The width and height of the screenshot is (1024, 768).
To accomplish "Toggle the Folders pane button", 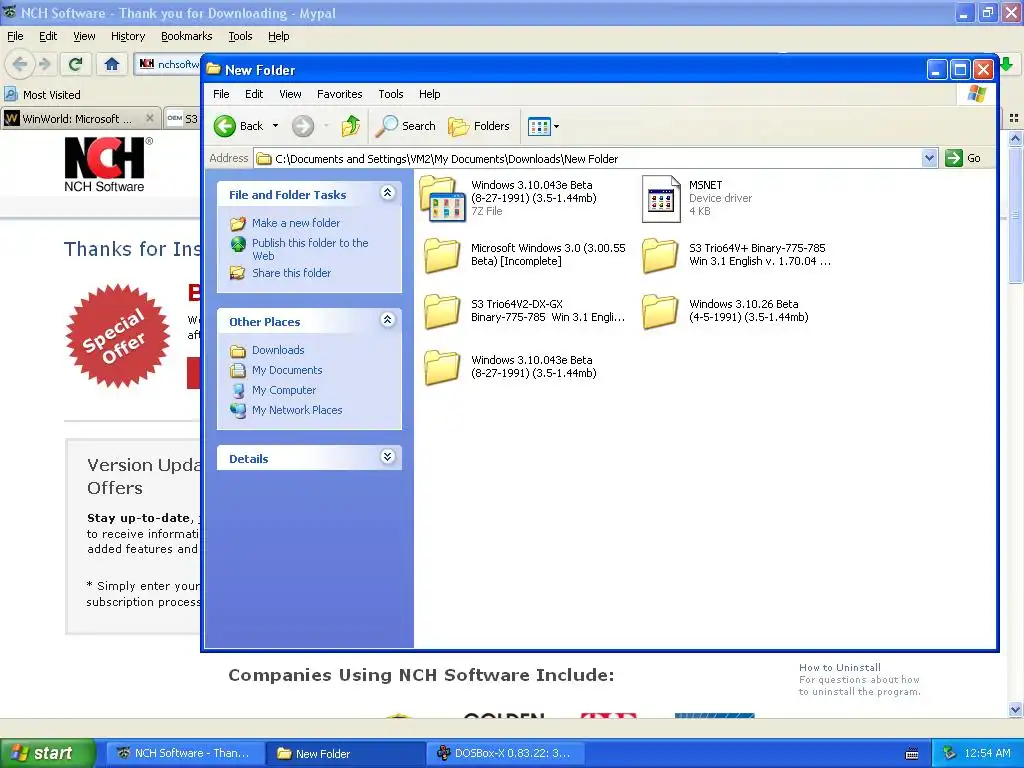I will [479, 126].
